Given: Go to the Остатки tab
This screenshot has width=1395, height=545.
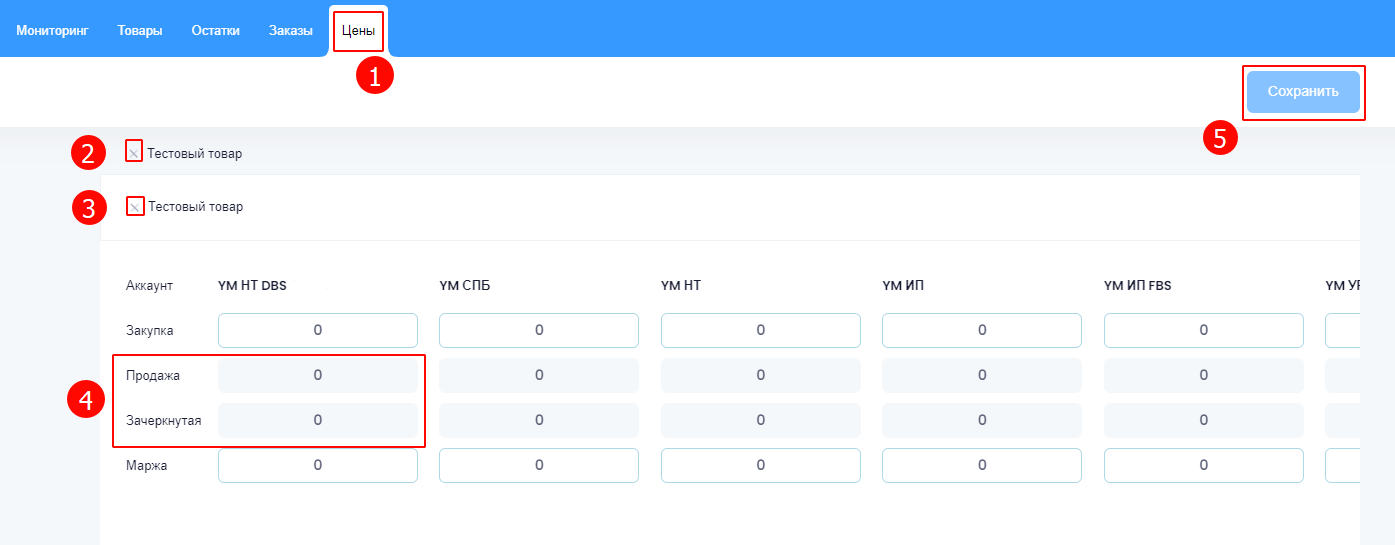Looking at the screenshot, I should click(216, 30).
